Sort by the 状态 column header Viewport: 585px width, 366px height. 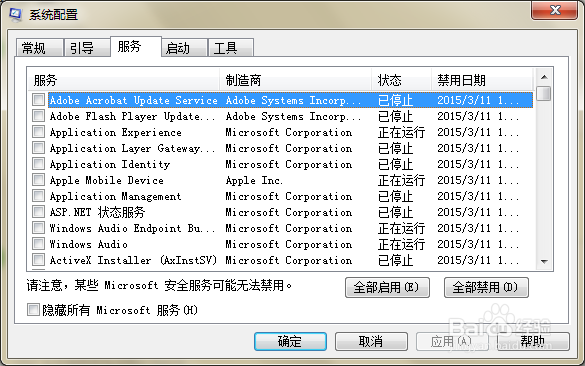pos(401,80)
